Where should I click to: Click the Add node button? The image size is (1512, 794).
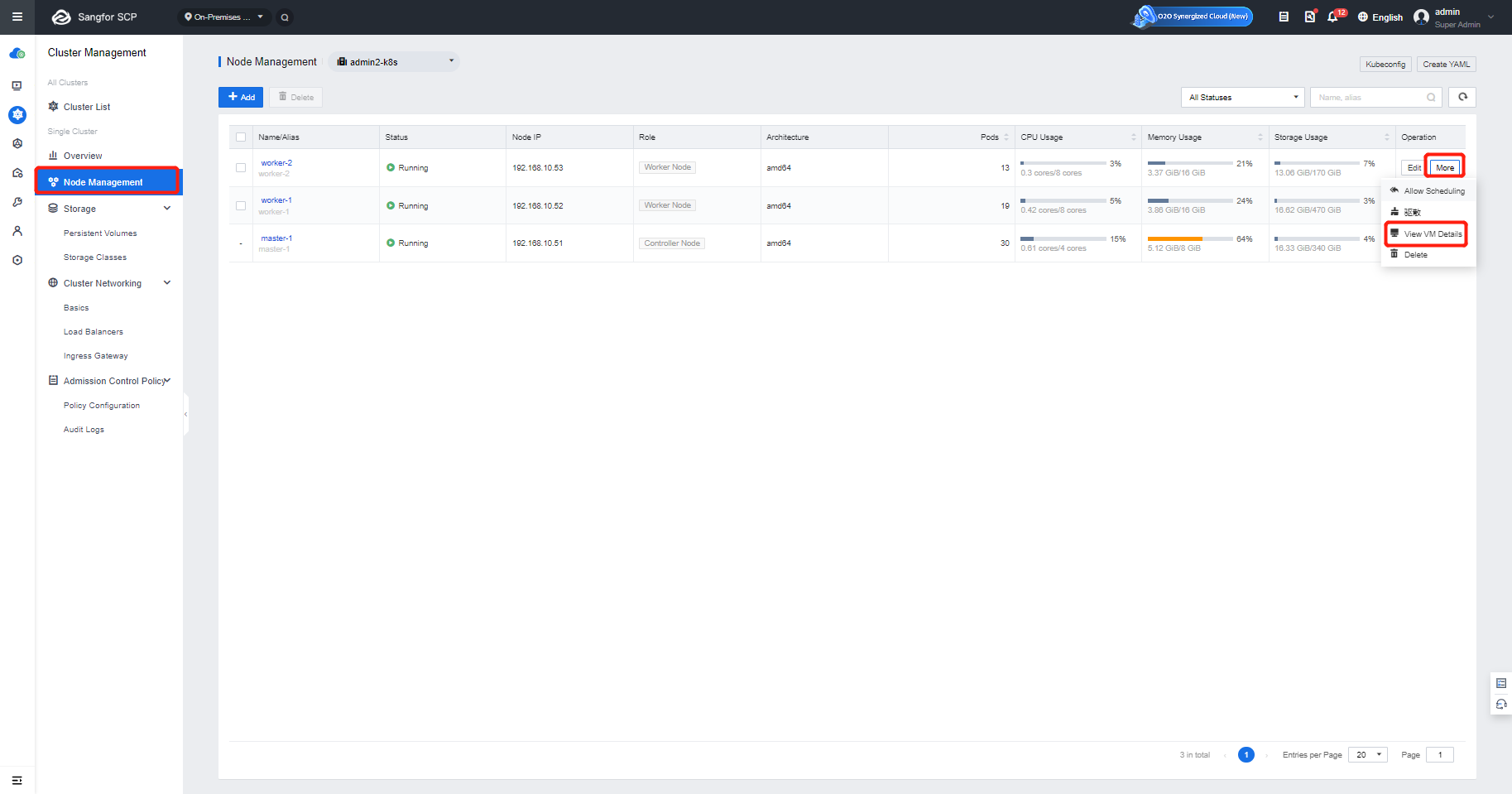[x=241, y=97]
